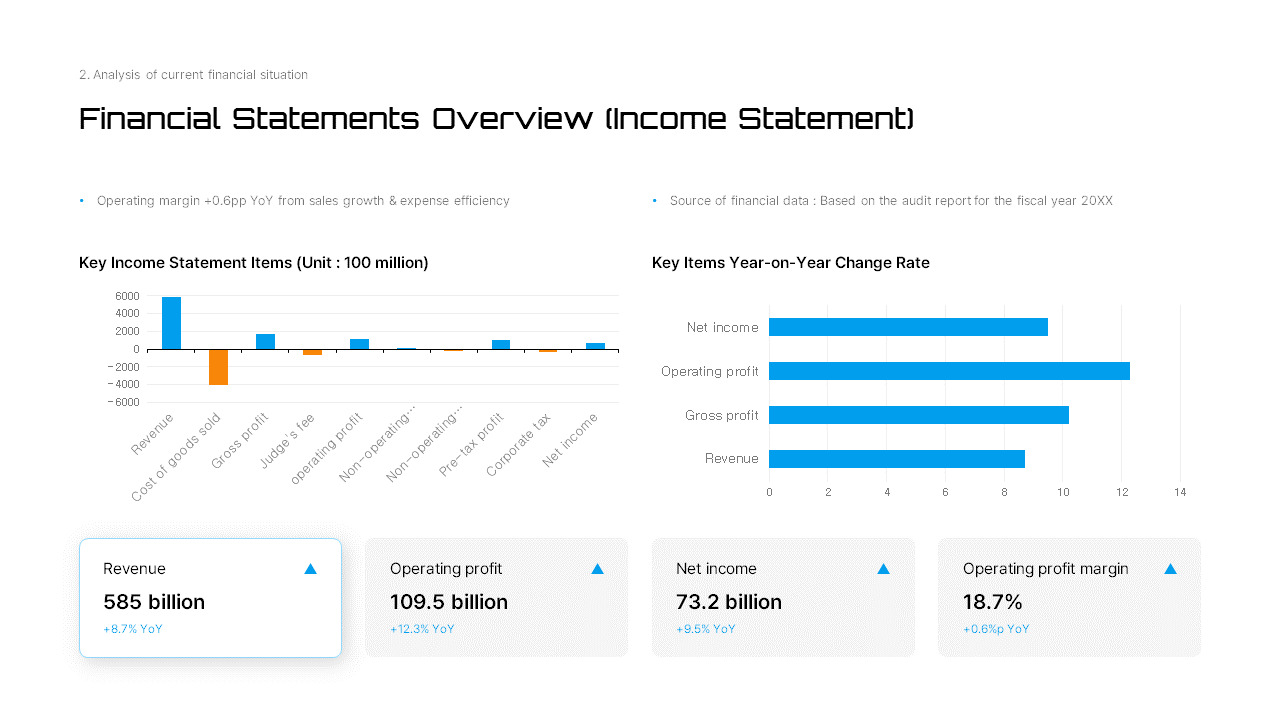Click the '73.2 billion' value
The width and height of the screenshot is (1280, 720).
[729, 602]
